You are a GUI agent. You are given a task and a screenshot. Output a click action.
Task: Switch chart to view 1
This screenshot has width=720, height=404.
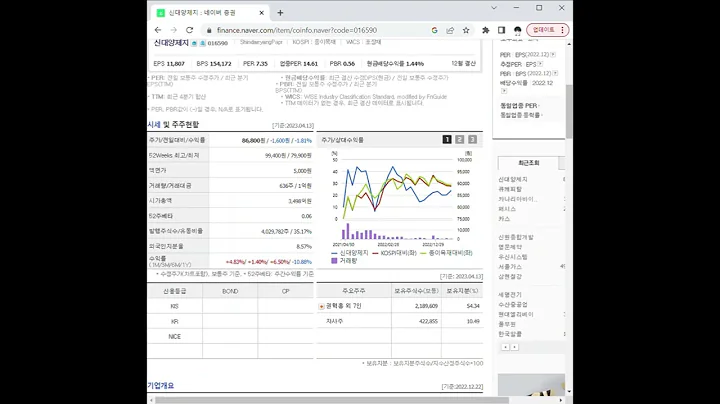447,140
